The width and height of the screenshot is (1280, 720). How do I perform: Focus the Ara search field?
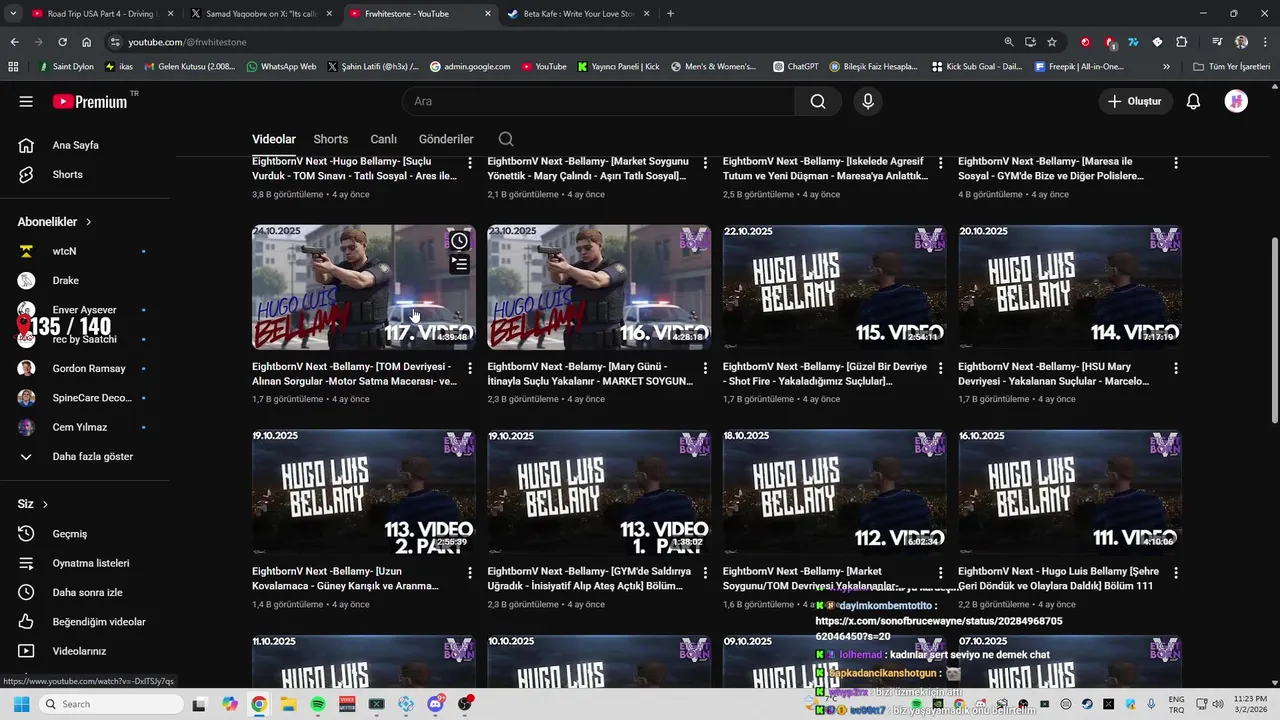(x=600, y=101)
